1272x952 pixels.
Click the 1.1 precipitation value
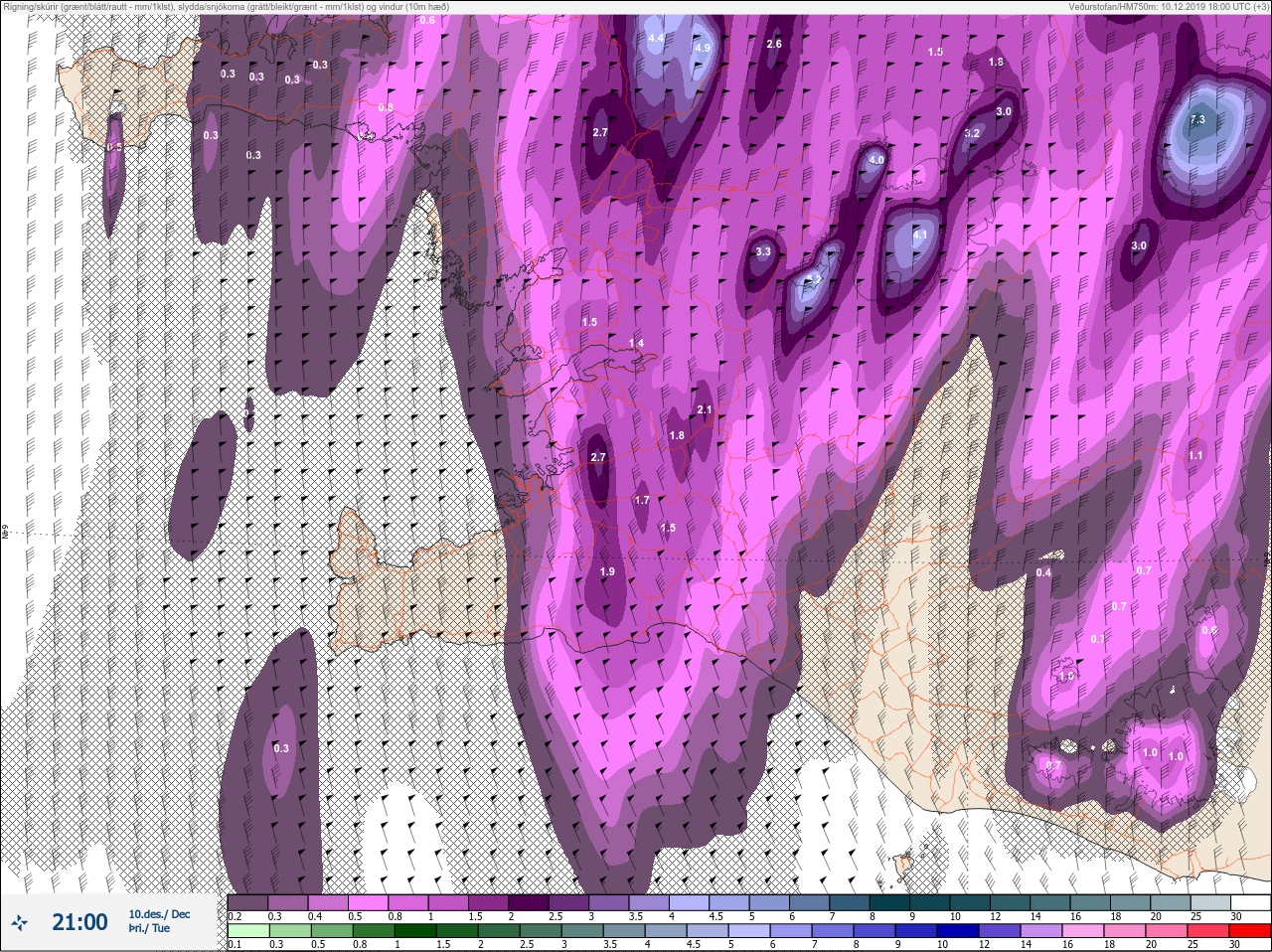click(x=1195, y=455)
